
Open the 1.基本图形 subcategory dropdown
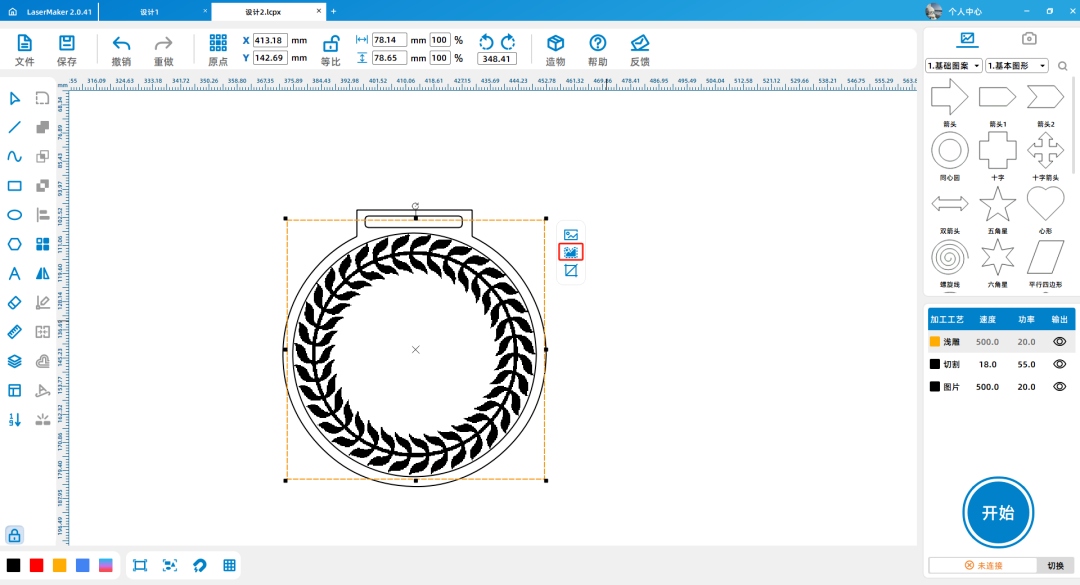coord(1016,66)
